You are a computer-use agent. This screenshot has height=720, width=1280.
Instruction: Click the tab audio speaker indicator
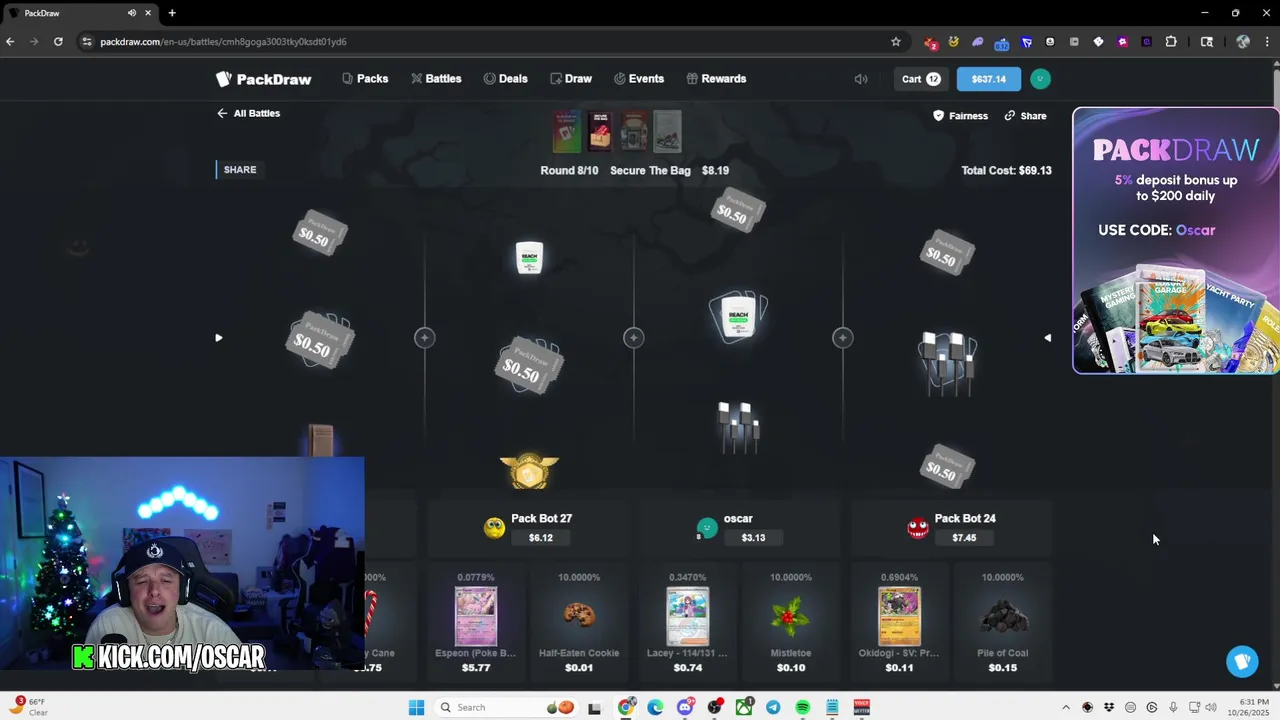coord(132,13)
